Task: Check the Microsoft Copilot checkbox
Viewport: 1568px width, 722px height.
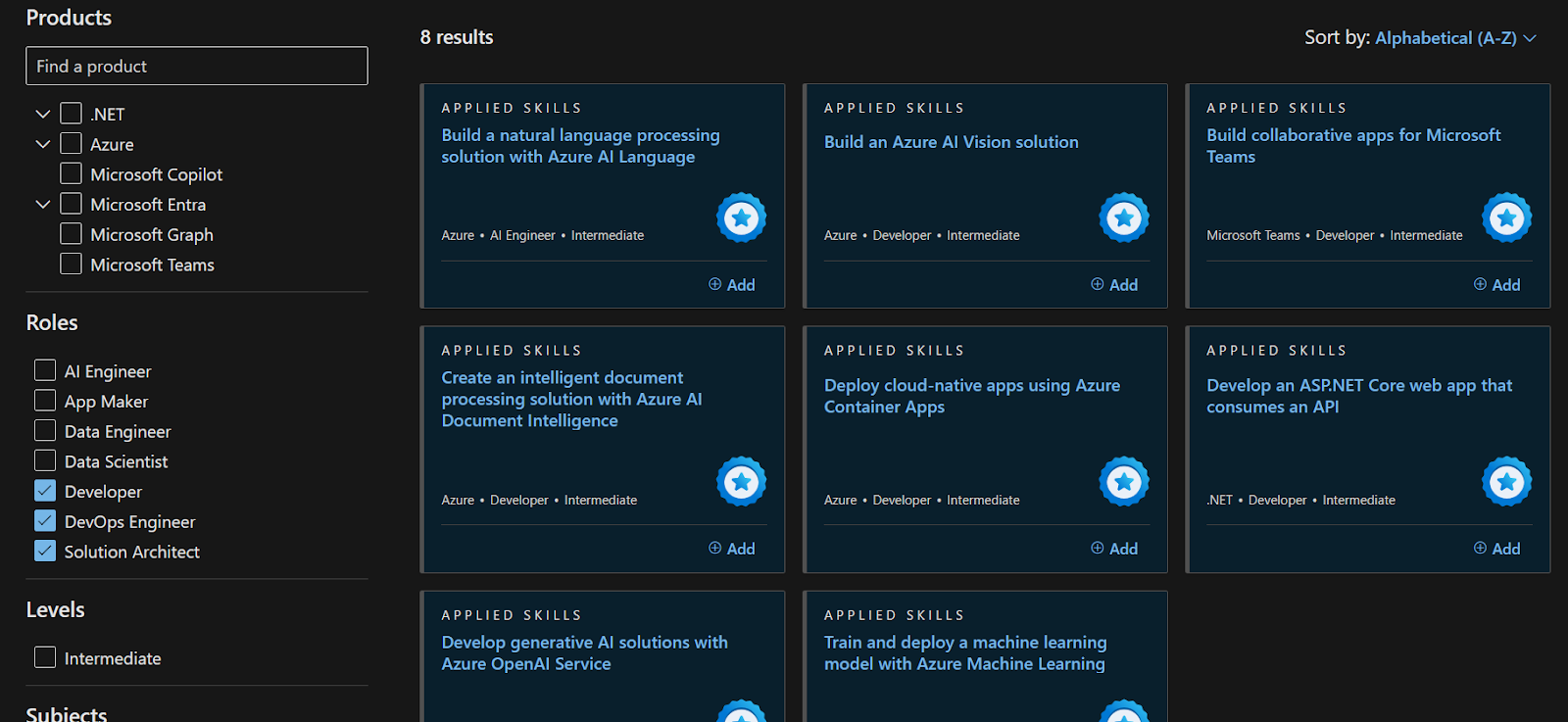Action: (71, 173)
